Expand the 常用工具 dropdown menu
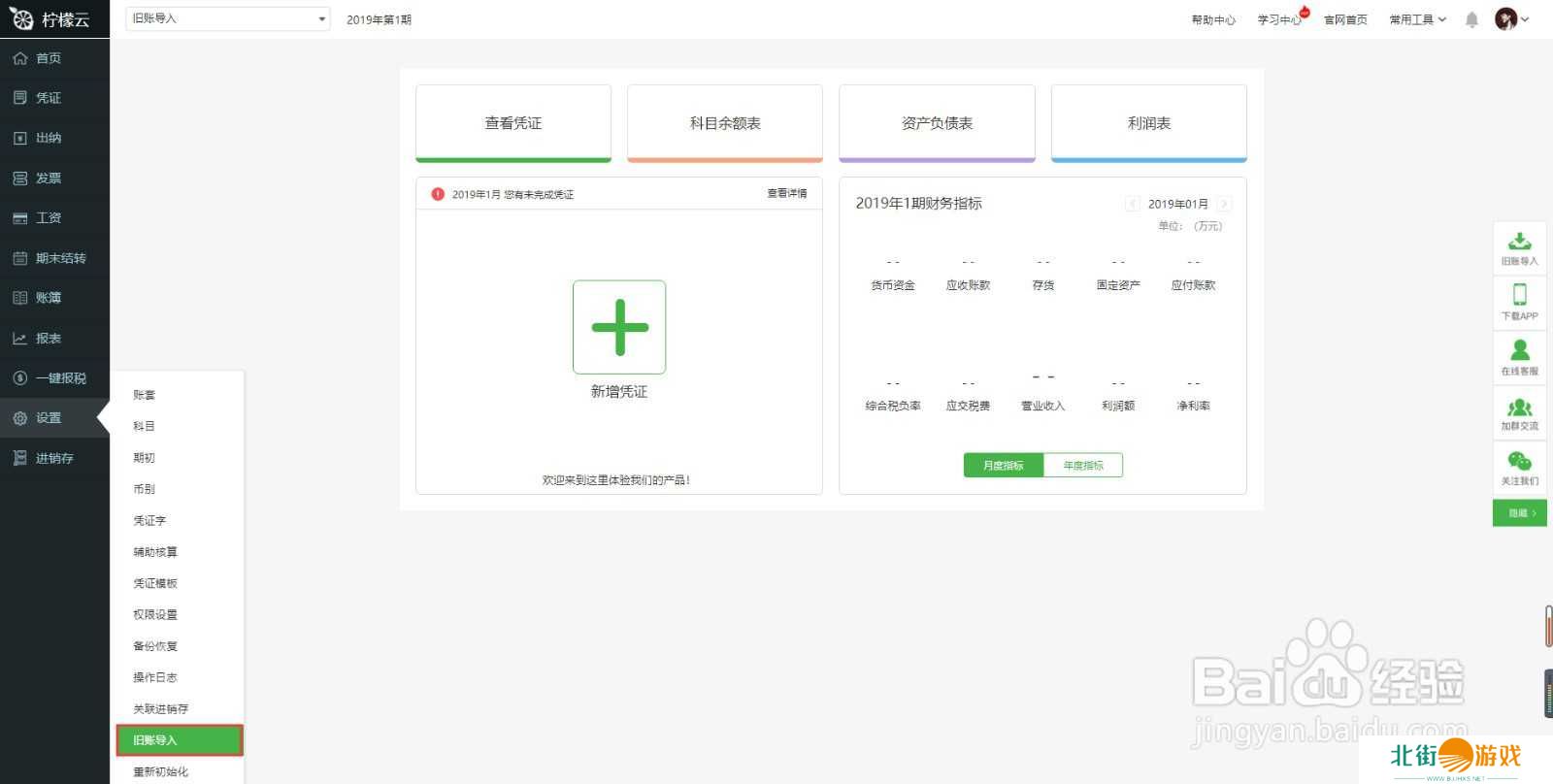This screenshot has width=1553, height=784. (x=1417, y=19)
